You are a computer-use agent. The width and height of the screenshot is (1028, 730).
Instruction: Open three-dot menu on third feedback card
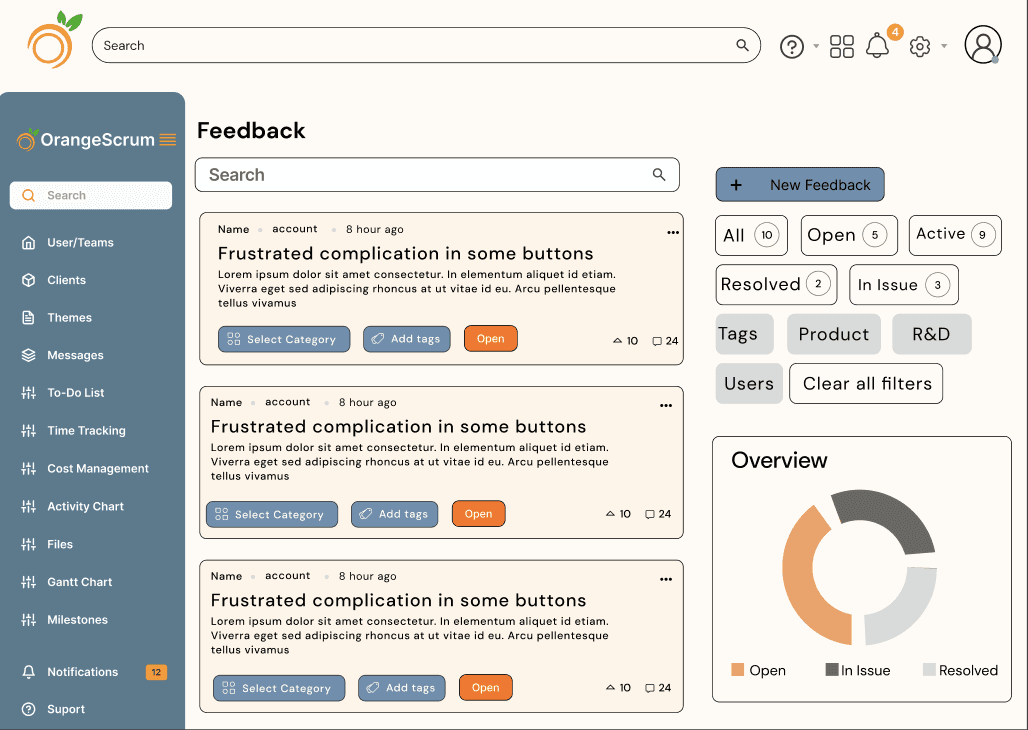pyautogui.click(x=666, y=579)
